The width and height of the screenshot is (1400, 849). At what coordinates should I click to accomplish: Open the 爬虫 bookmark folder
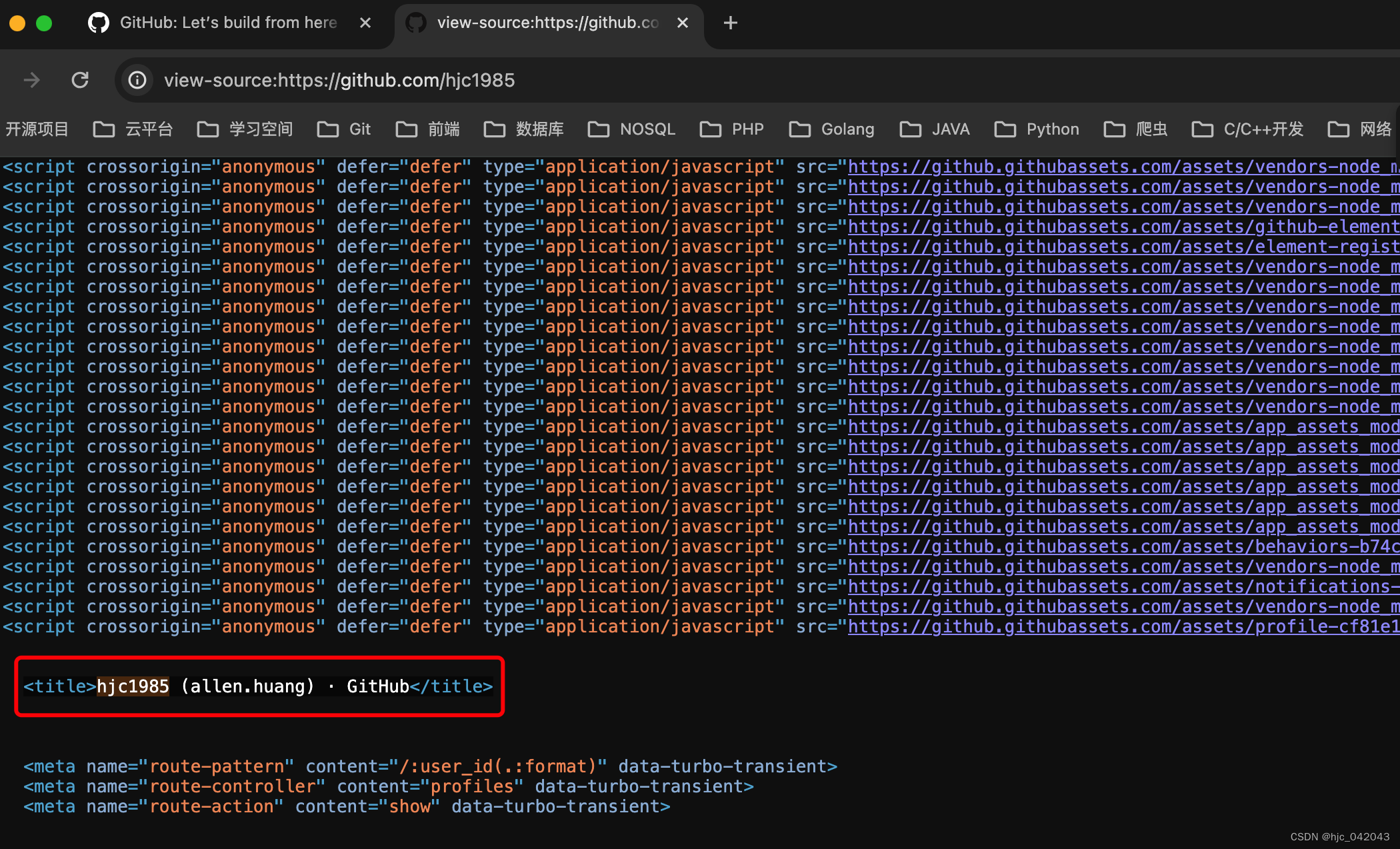pyautogui.click(x=1136, y=129)
